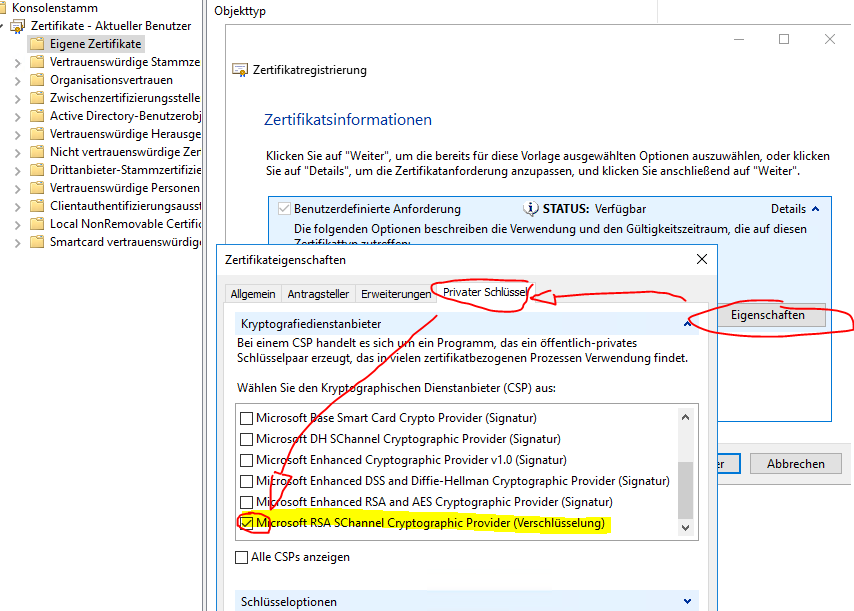Switch to the Erweiterungen tab

tap(396, 294)
